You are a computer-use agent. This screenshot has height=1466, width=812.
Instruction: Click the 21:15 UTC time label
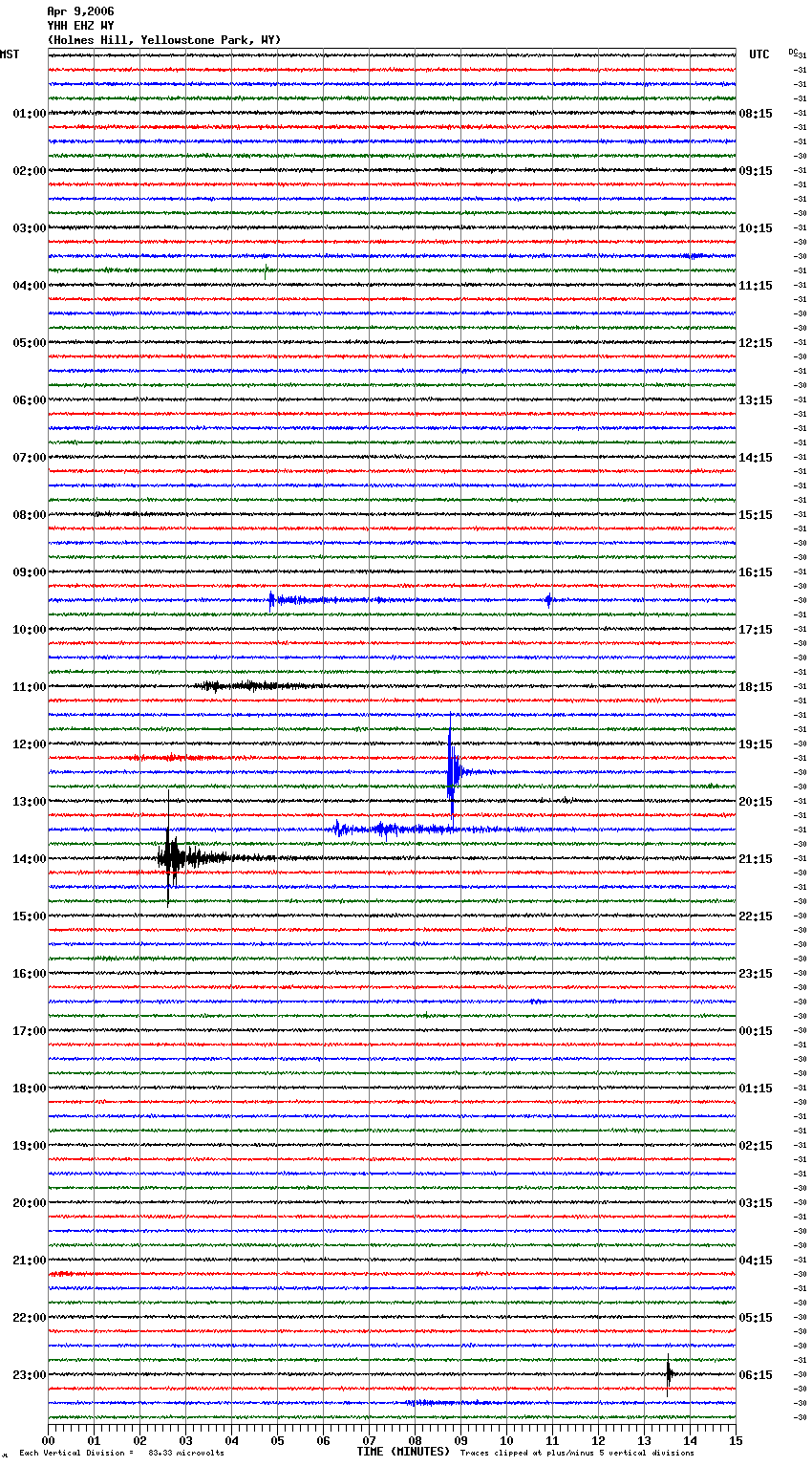(756, 859)
